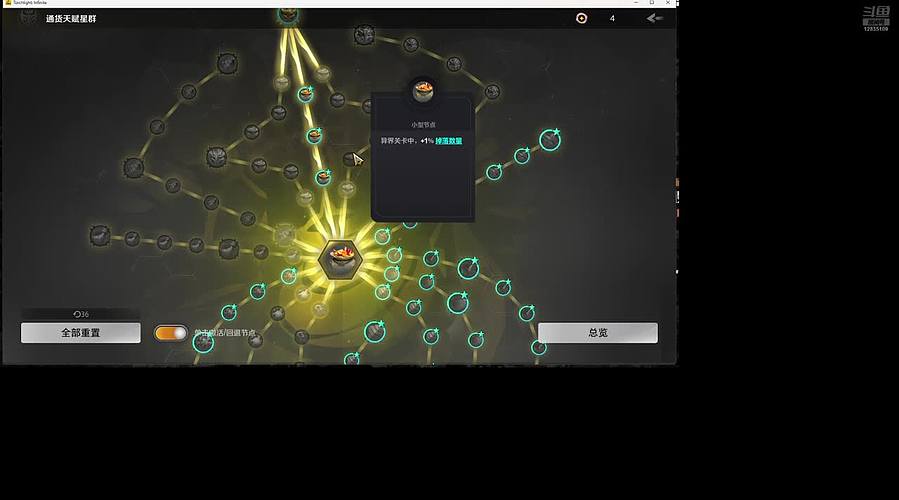Select the large dim node at far left
Image resolution: width=899 pixels, height=500 pixels.
click(x=99, y=235)
